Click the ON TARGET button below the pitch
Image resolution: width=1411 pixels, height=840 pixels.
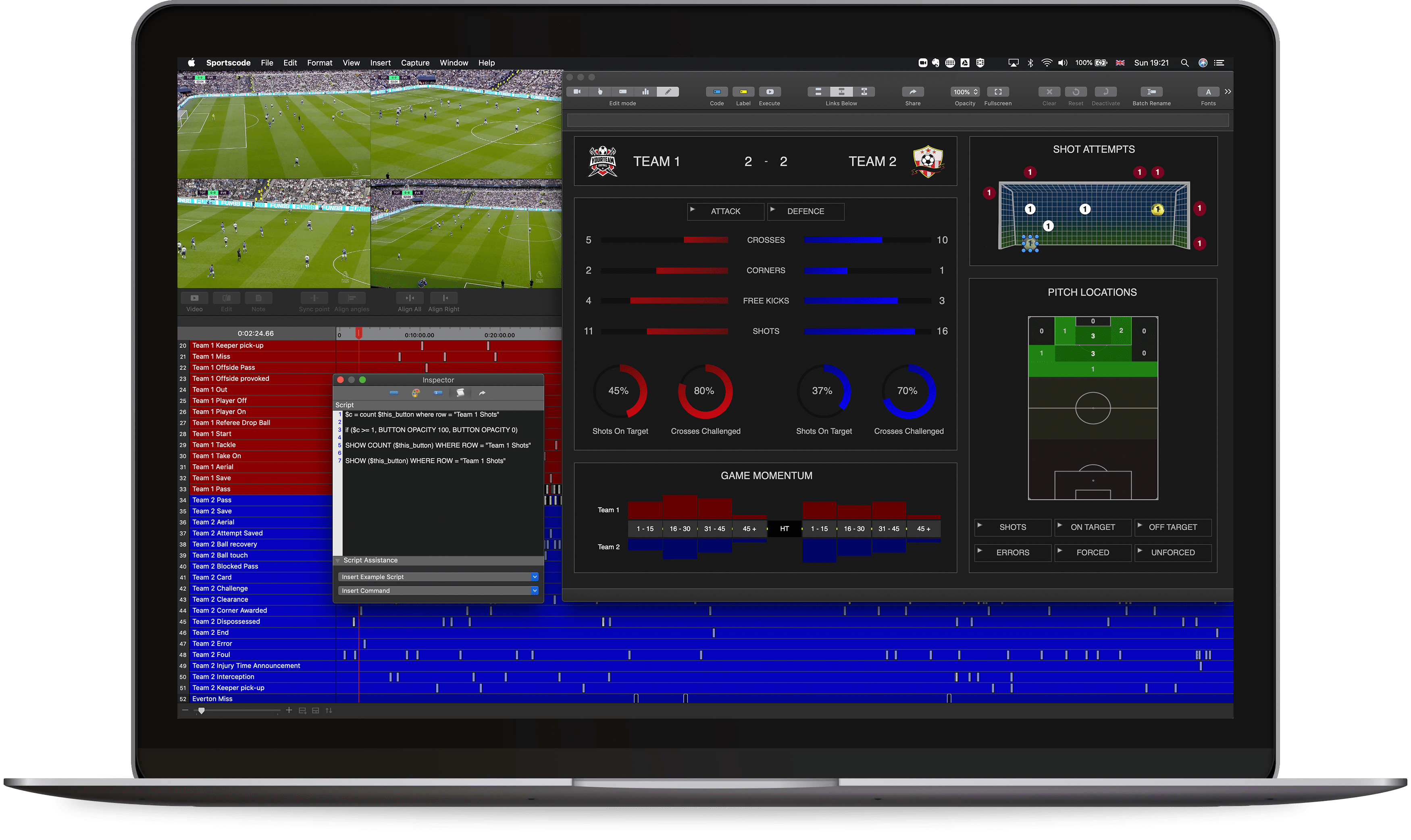(1093, 527)
